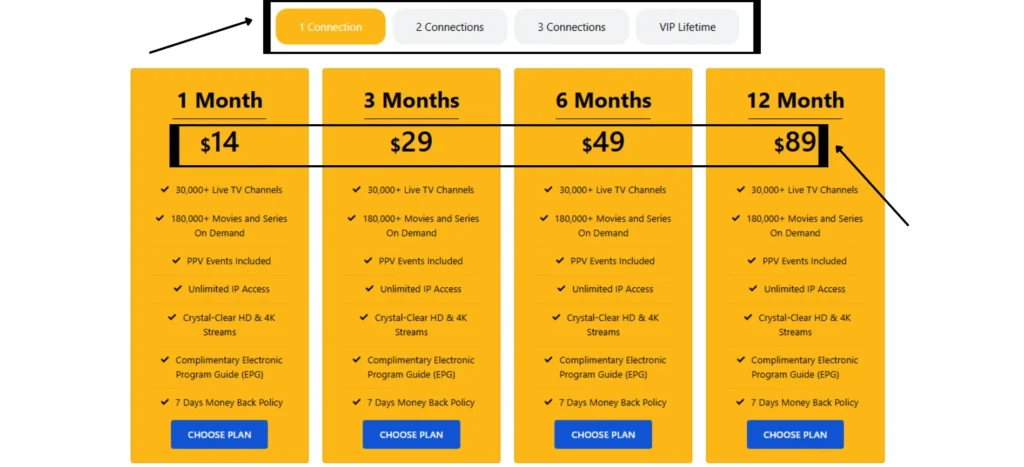Image resolution: width=1024 pixels, height=467 pixels.
Task: Click the $89 price in 12 Month
Action: click(795, 143)
